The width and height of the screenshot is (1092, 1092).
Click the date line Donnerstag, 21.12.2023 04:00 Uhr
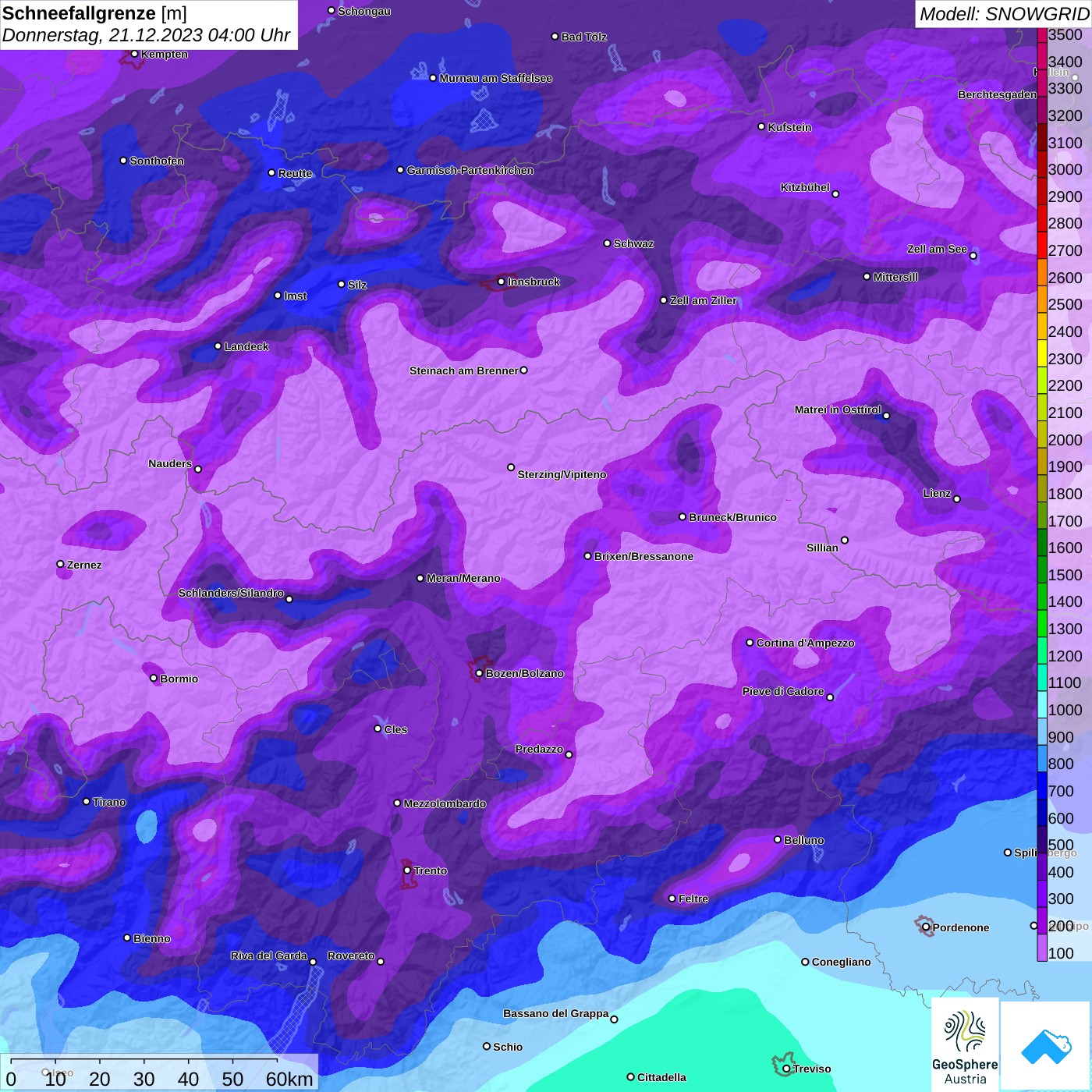146,35
